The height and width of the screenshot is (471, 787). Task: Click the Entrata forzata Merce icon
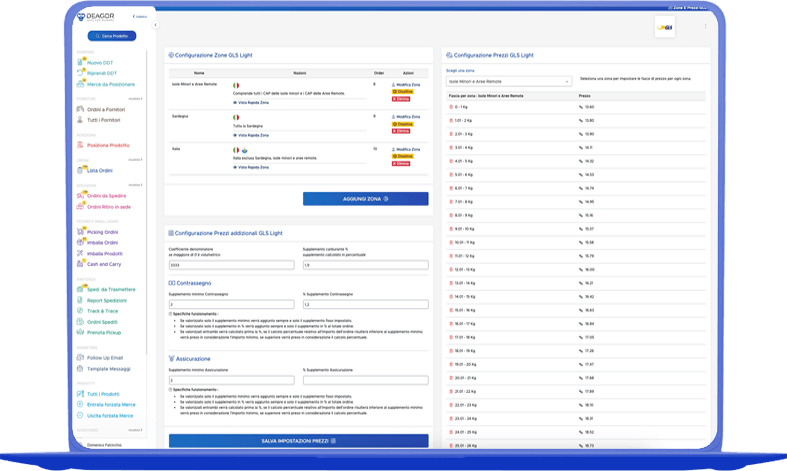[80, 404]
